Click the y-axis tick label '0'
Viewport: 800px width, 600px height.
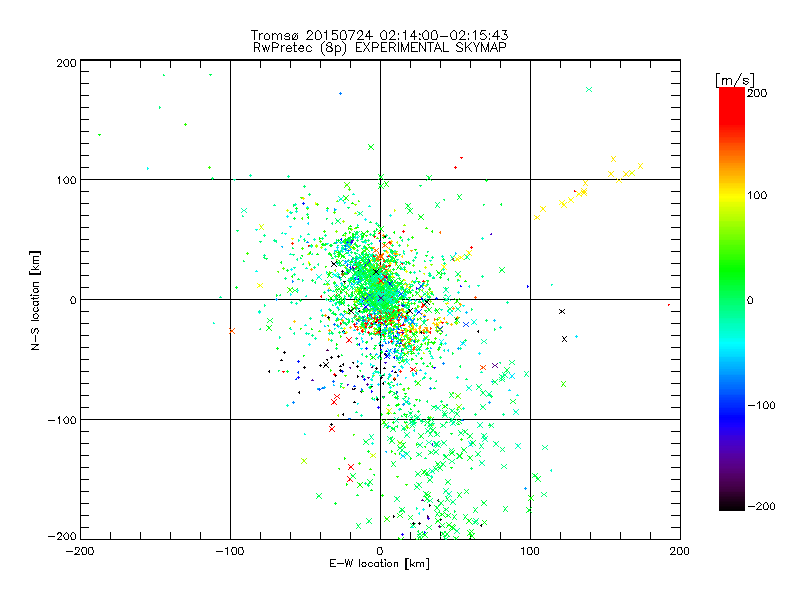pos(73,300)
